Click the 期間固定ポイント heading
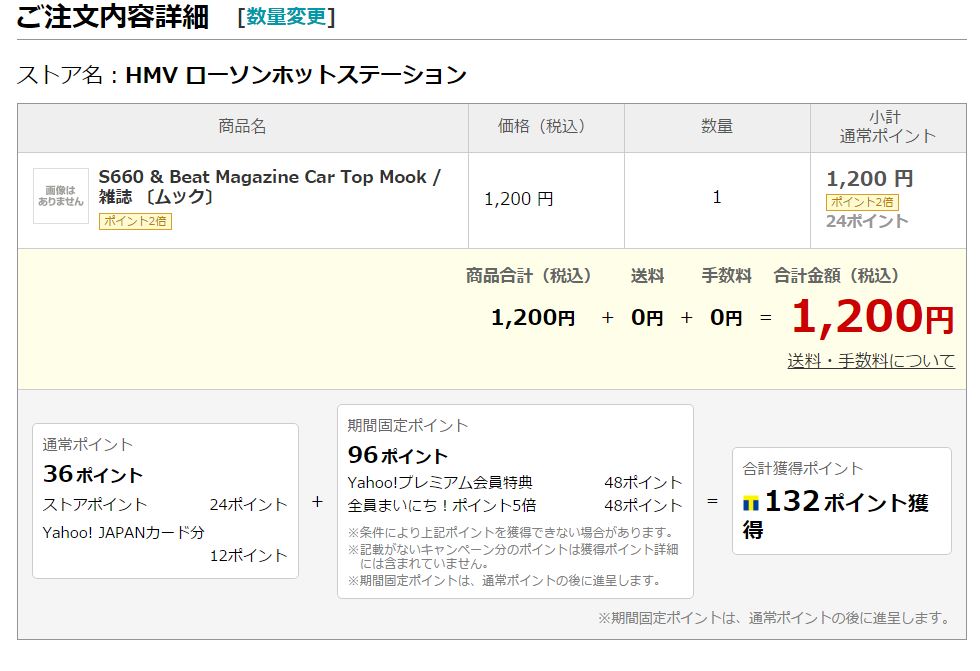The image size is (980, 671). [408, 426]
